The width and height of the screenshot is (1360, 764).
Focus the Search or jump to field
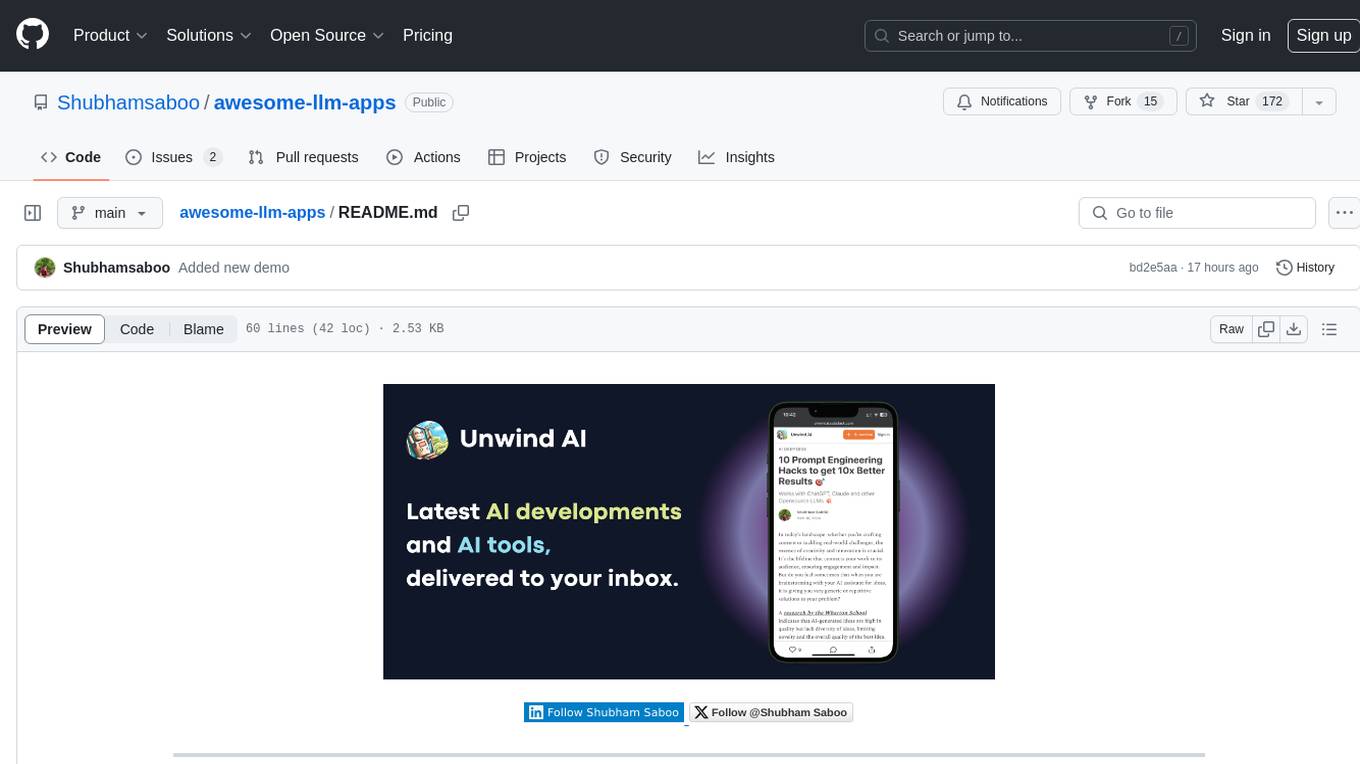tap(1032, 36)
